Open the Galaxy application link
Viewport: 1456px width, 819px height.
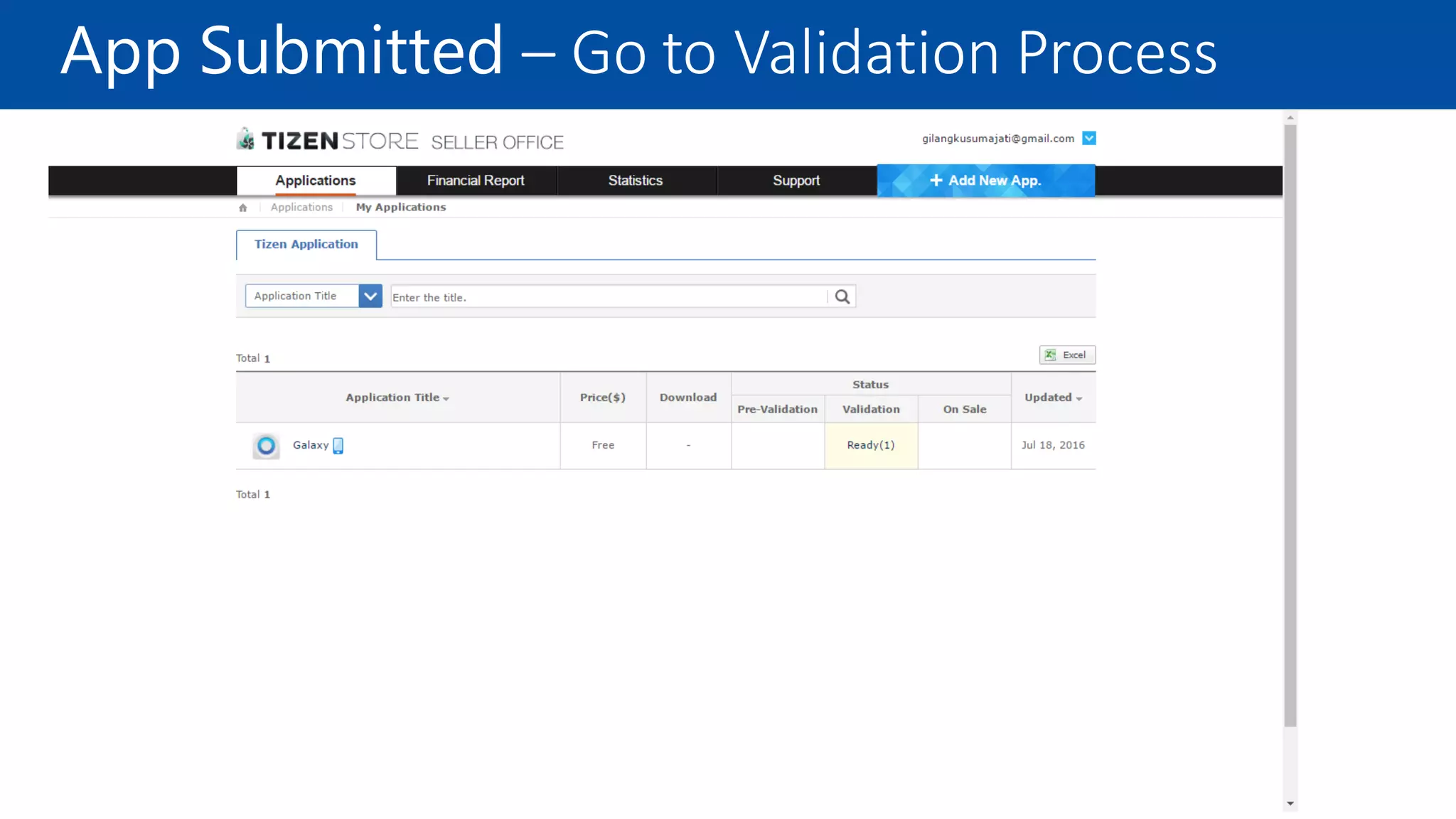tap(311, 445)
